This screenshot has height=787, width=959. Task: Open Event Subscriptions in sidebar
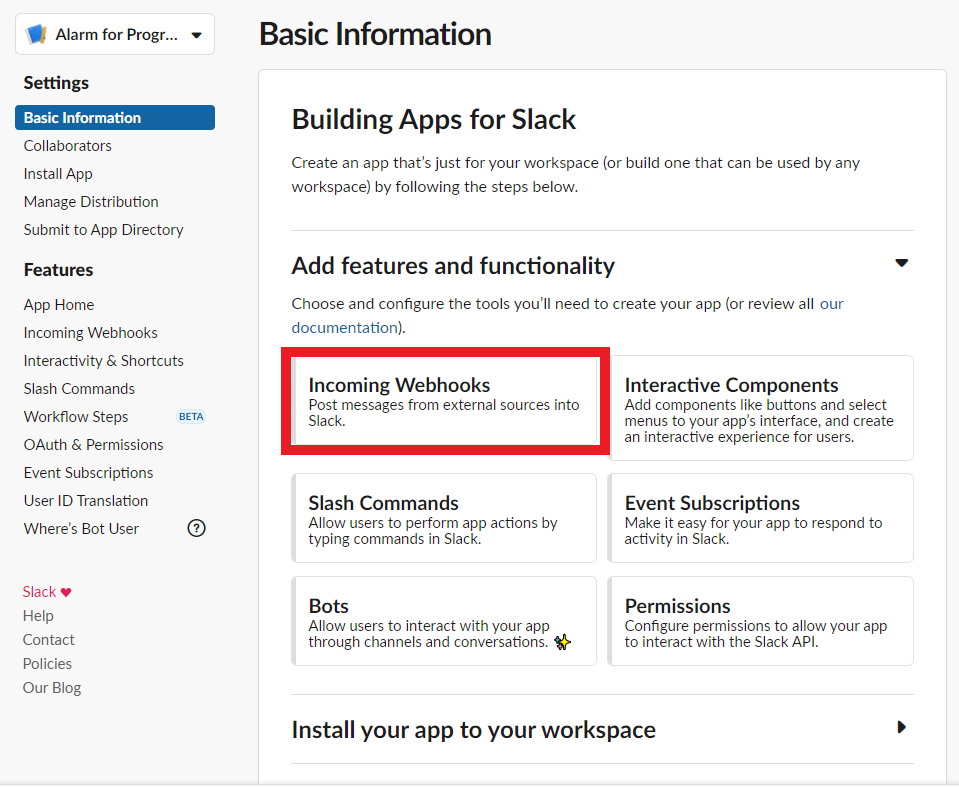[x=88, y=473]
